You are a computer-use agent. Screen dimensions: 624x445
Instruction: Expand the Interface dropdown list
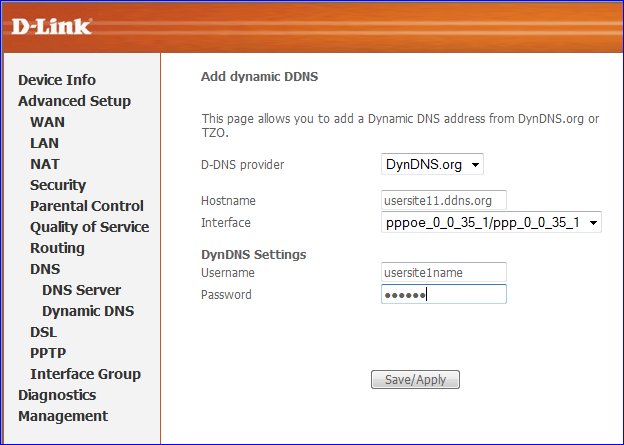click(491, 222)
